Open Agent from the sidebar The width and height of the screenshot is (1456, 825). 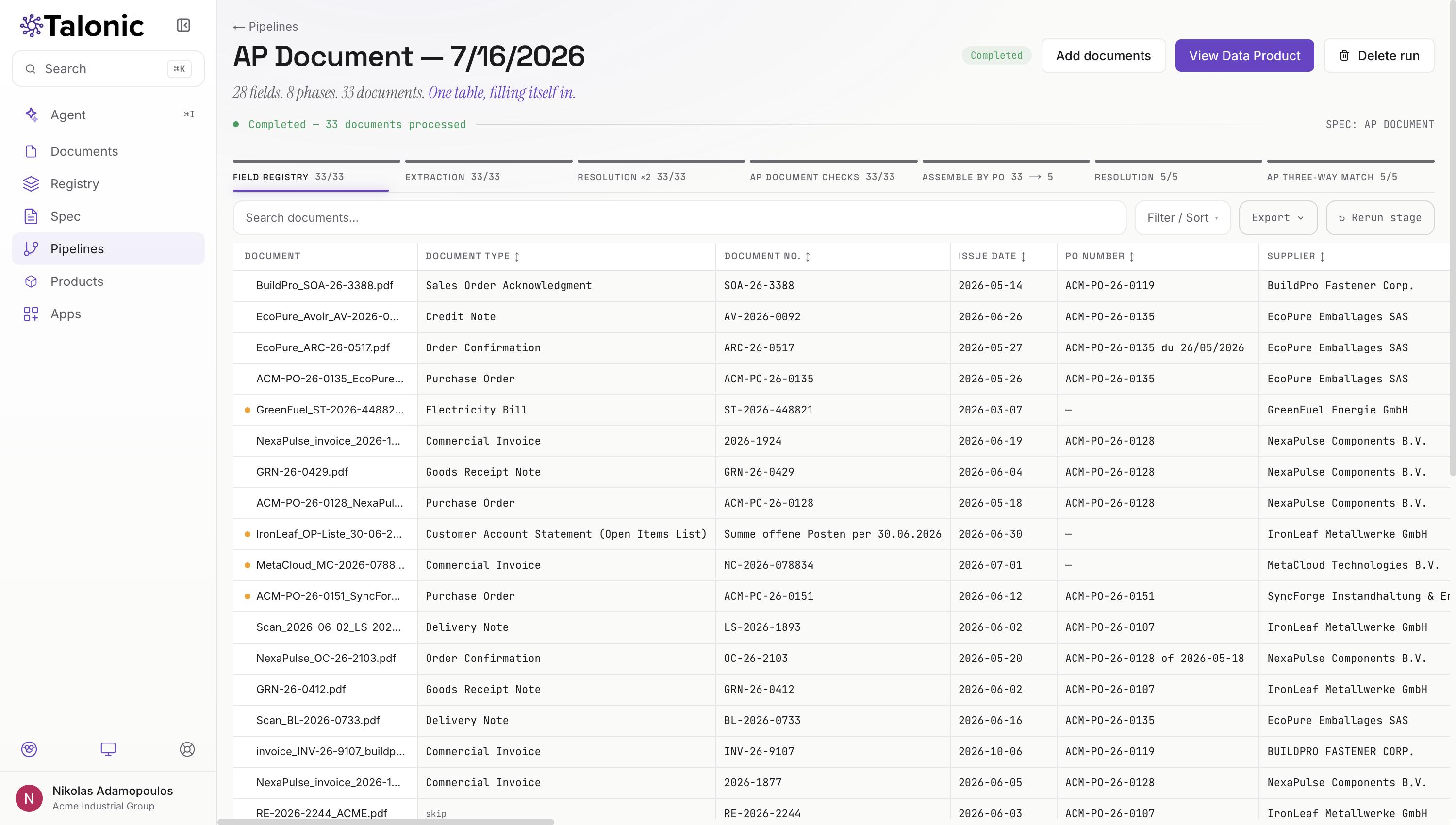click(108, 115)
